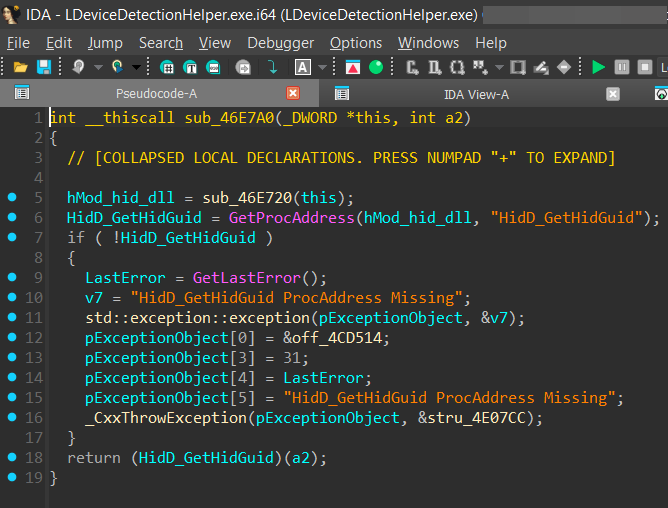Open the Search menu
The width and height of the screenshot is (668, 508).
(x=161, y=43)
